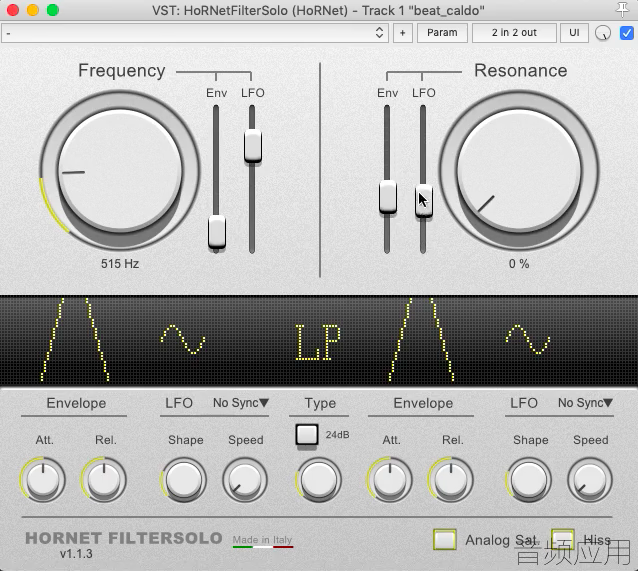The height and width of the screenshot is (571, 638).
Task: Click the frequency LFO Speed knob
Action: click(245, 479)
